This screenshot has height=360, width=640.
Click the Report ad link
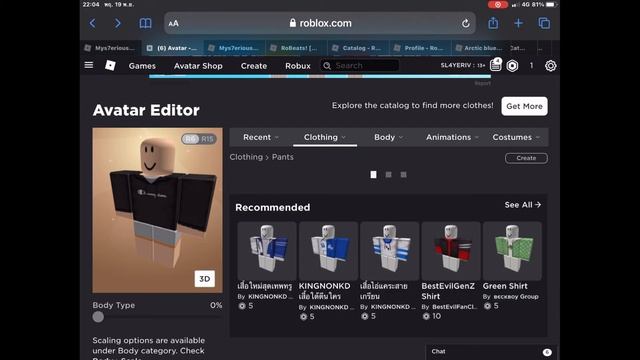482,83
